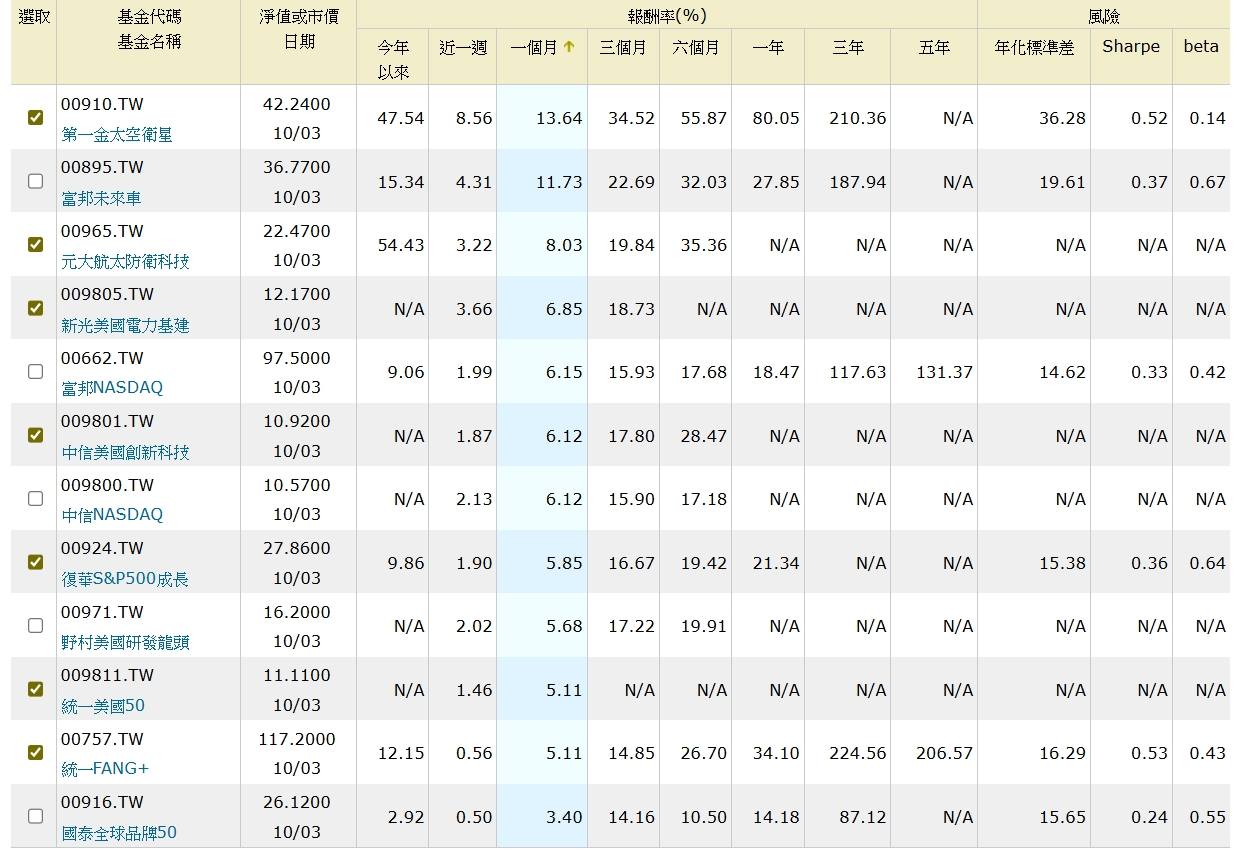Open the 元大航太防衛科技 fund link

[x=125, y=261]
